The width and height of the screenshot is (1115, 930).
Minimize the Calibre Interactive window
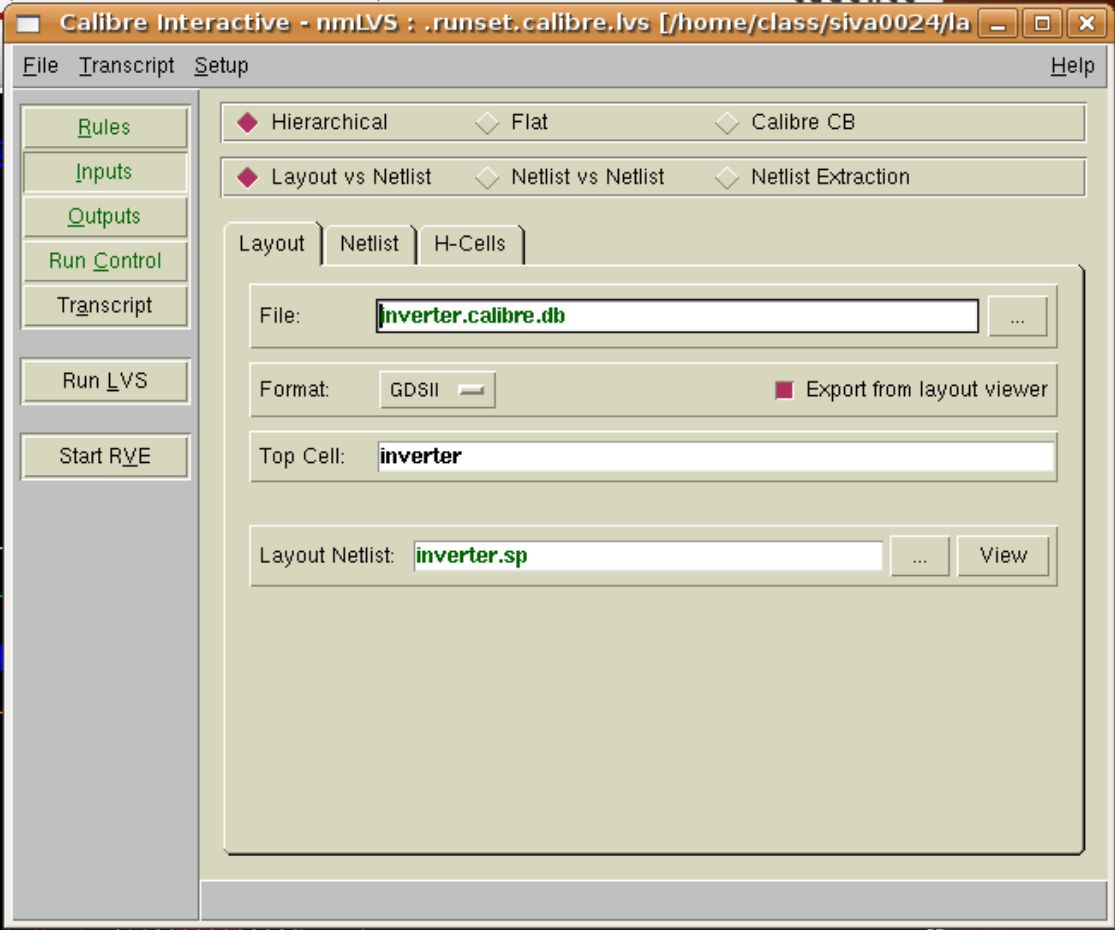[998, 23]
